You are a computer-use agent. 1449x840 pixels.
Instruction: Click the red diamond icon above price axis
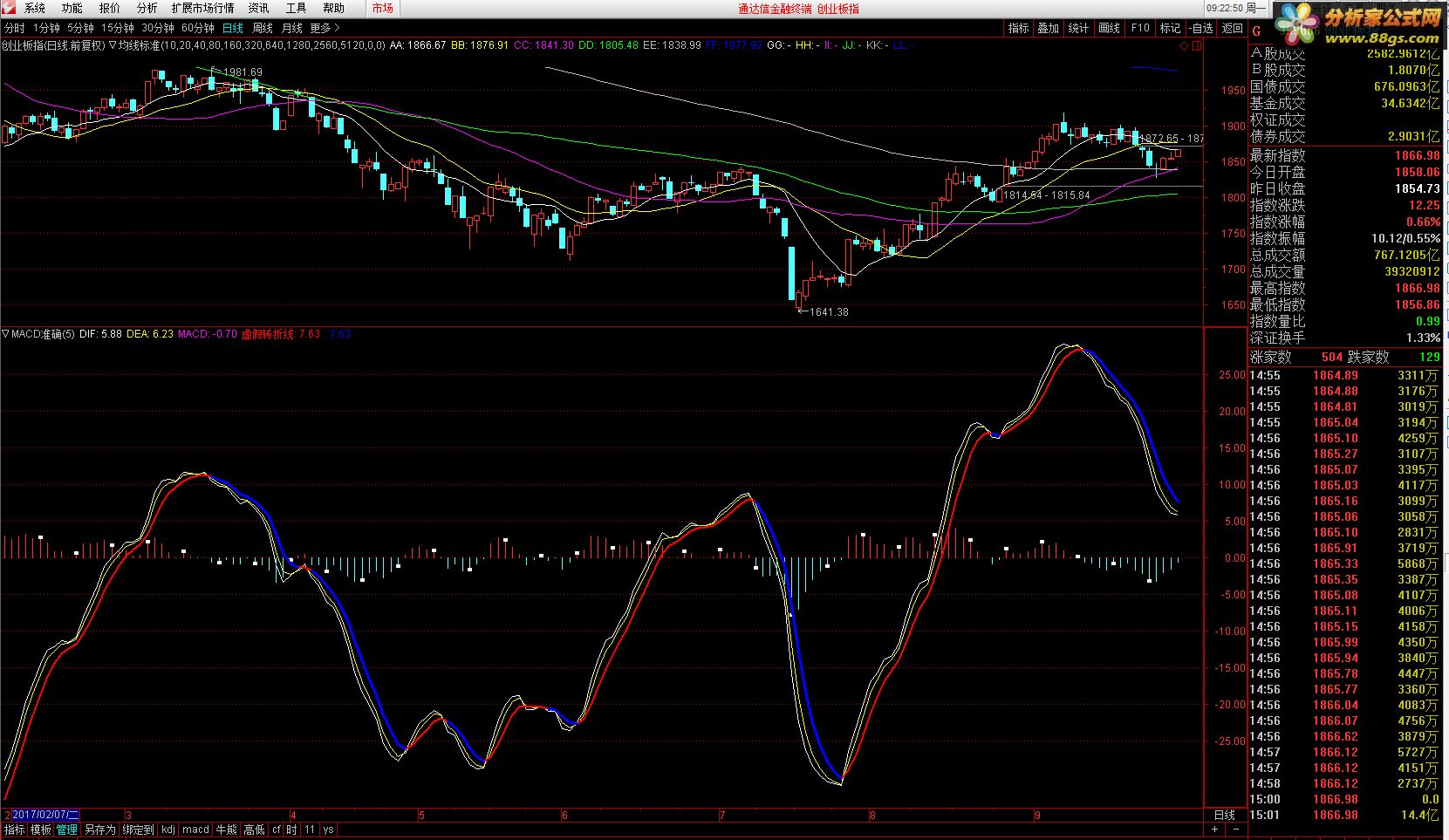coord(1185,45)
